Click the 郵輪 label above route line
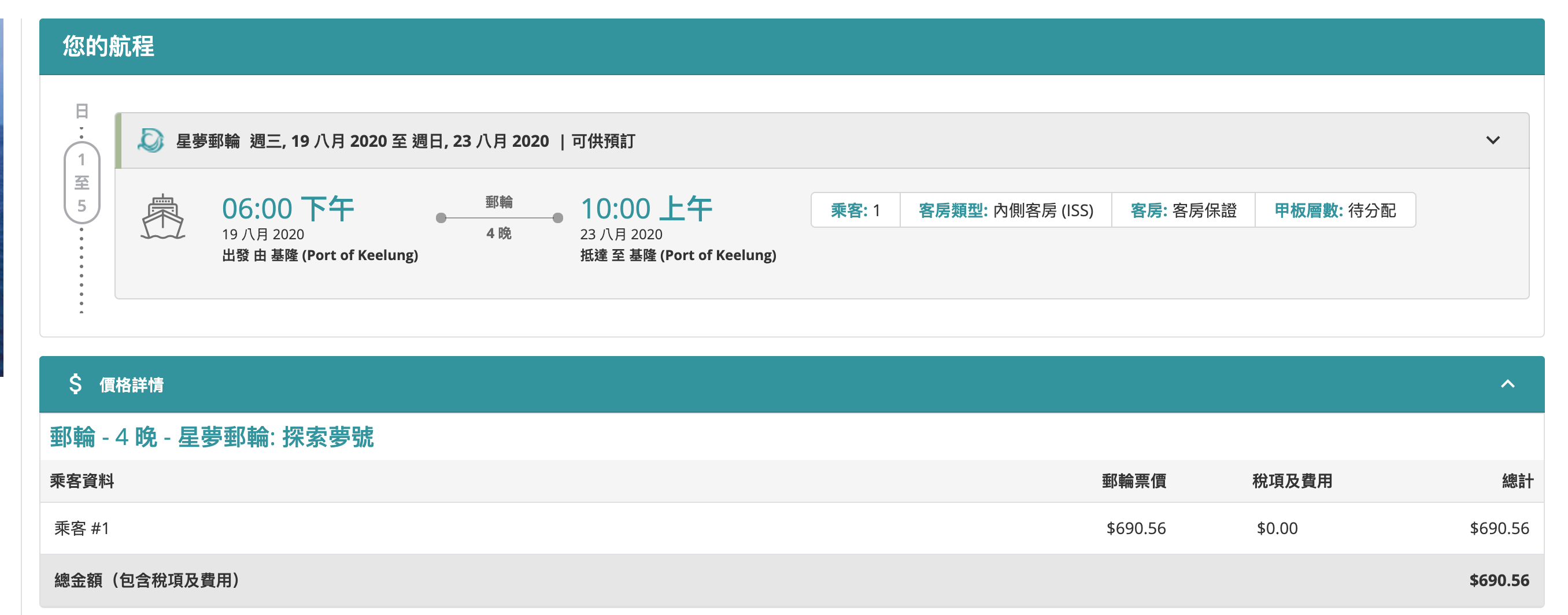The image size is (1568, 615). coord(498,202)
